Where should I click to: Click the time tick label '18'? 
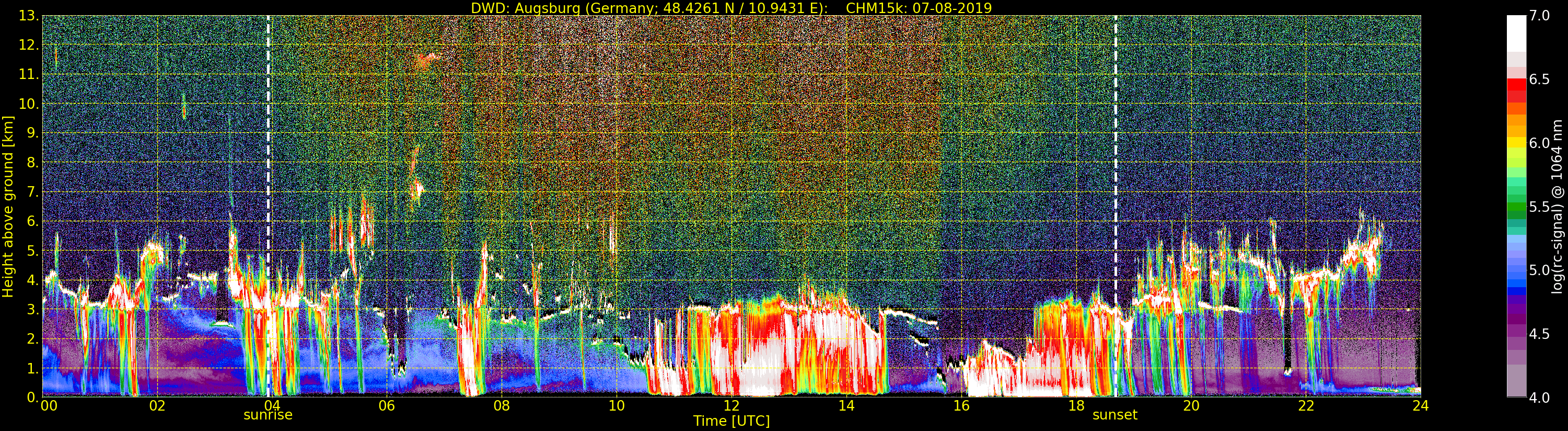1076,405
